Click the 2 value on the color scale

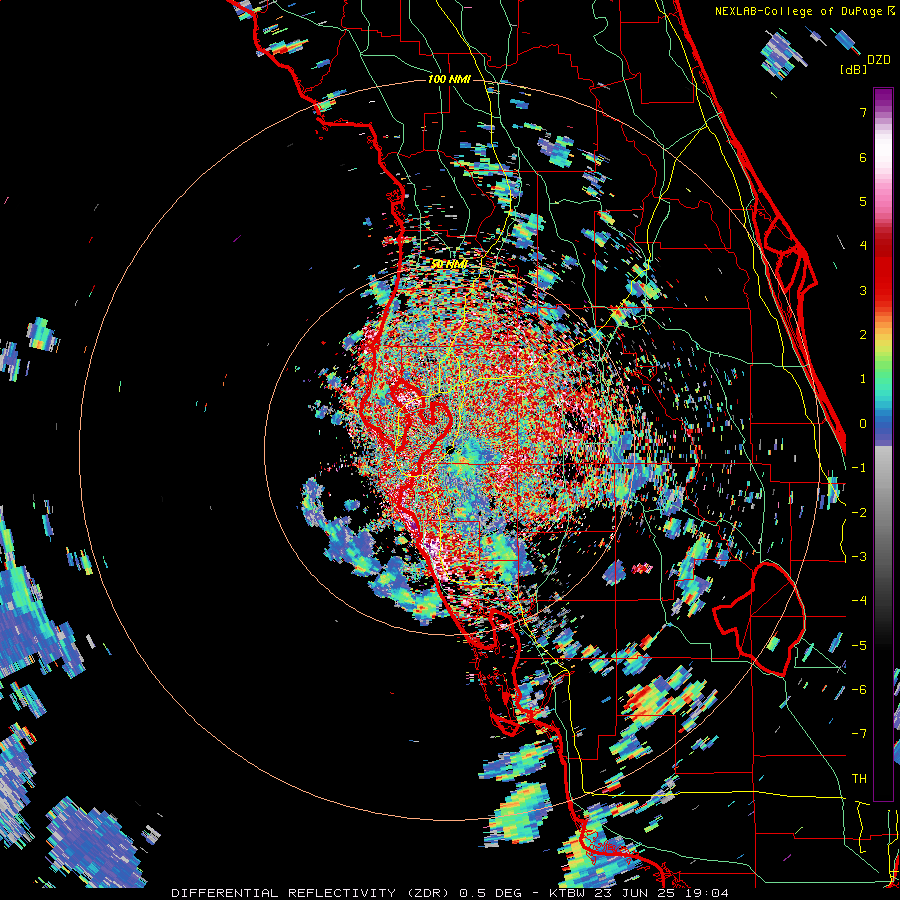(863, 335)
